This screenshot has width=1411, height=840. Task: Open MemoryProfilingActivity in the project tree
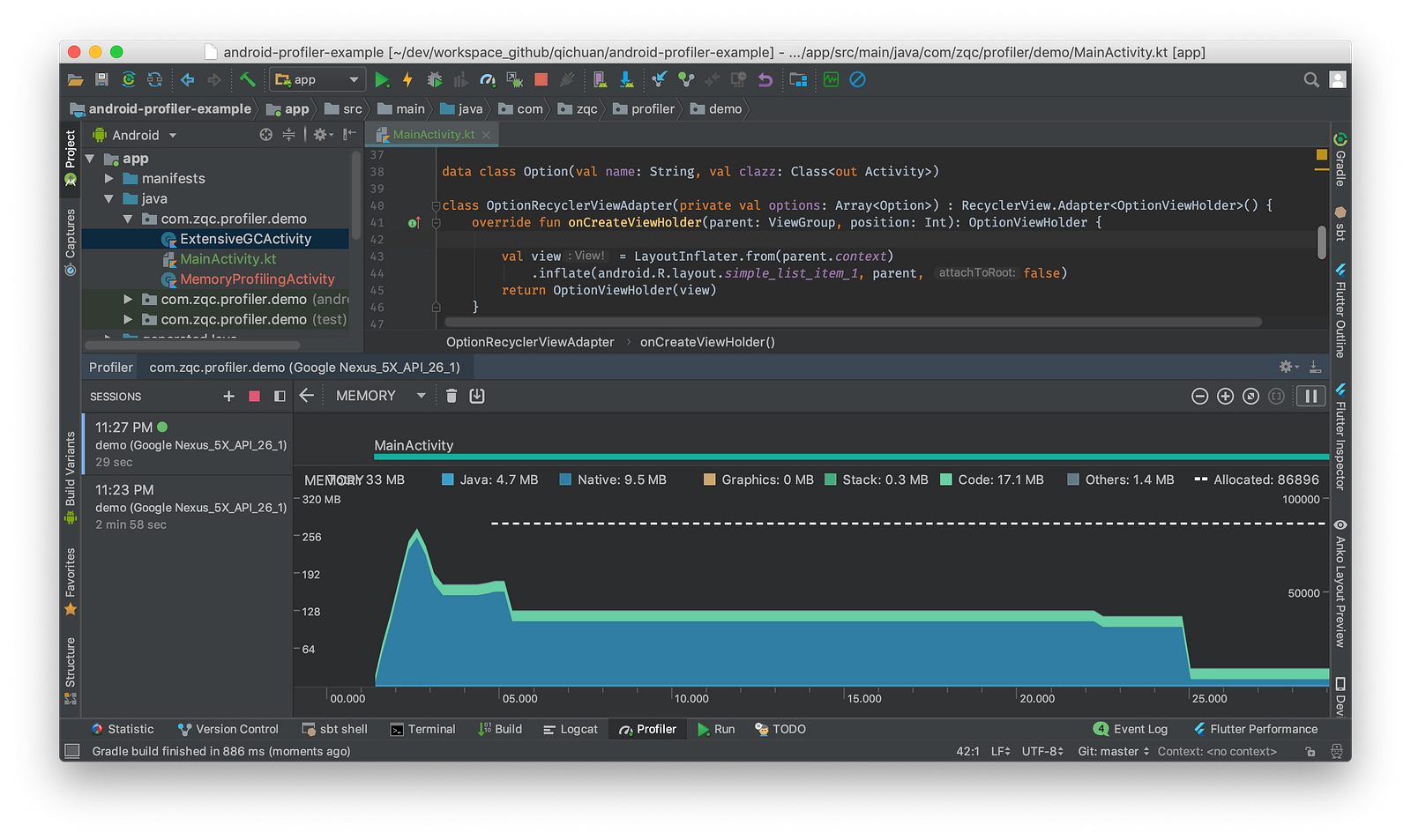point(257,279)
